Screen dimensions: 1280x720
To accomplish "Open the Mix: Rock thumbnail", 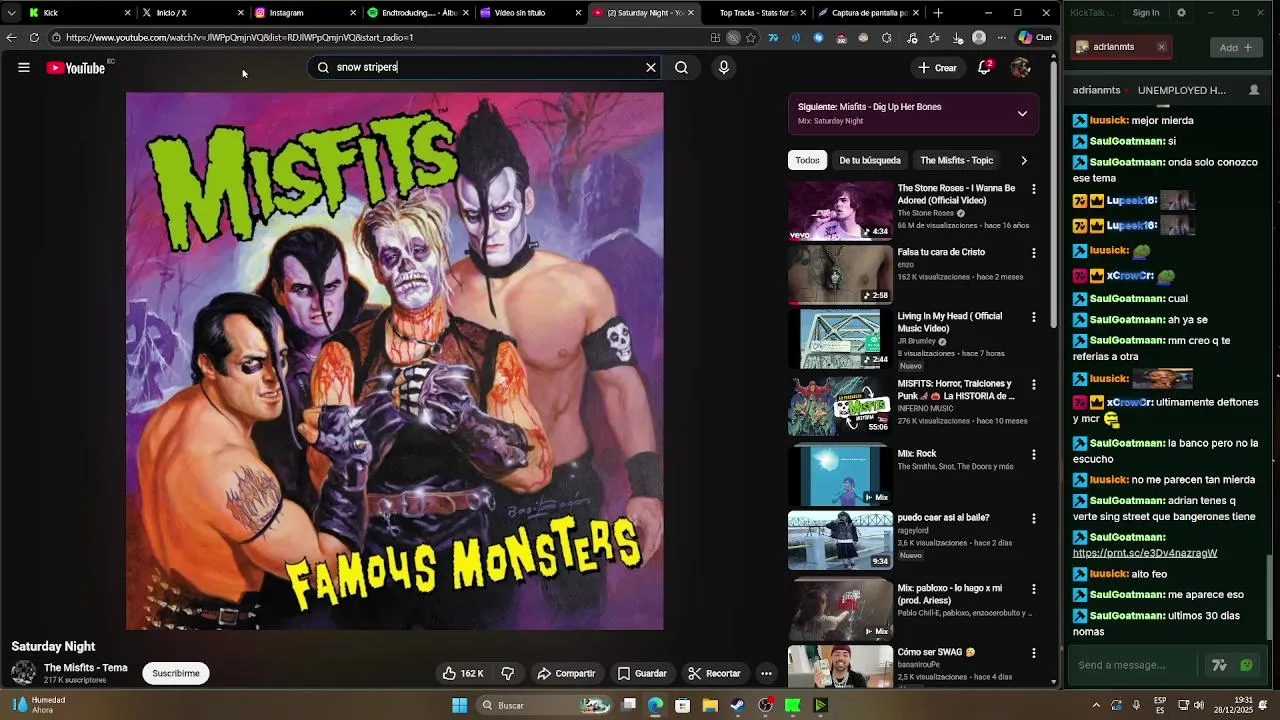I will pos(840,475).
